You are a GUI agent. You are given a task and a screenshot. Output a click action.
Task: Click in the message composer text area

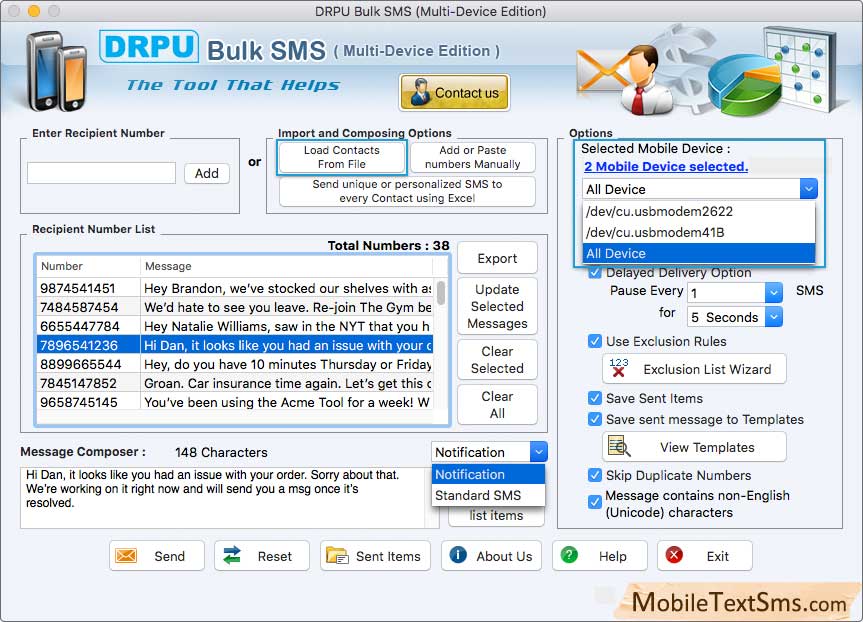(223, 498)
